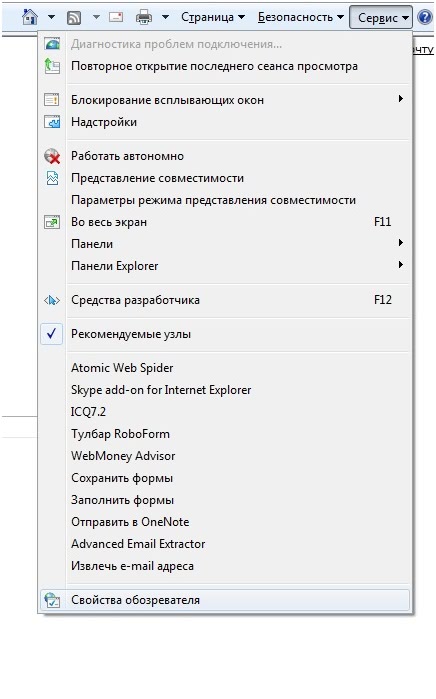This screenshot has width=436, height=699.
Task: Open the Страница menu
Action: pyautogui.click(x=213, y=17)
